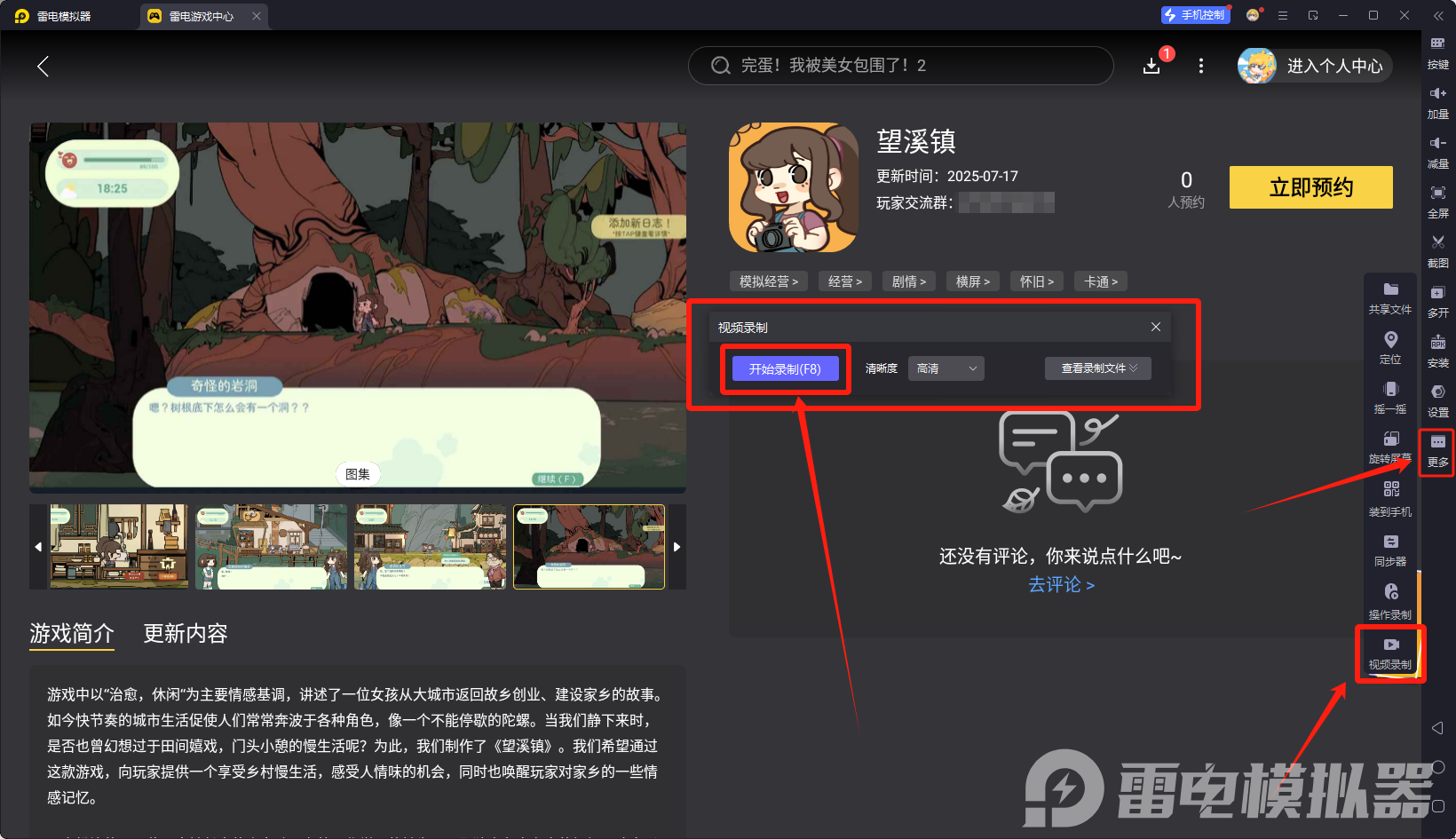Install an APK with 安装
The width and height of the screenshot is (1456, 839).
coord(1438,352)
